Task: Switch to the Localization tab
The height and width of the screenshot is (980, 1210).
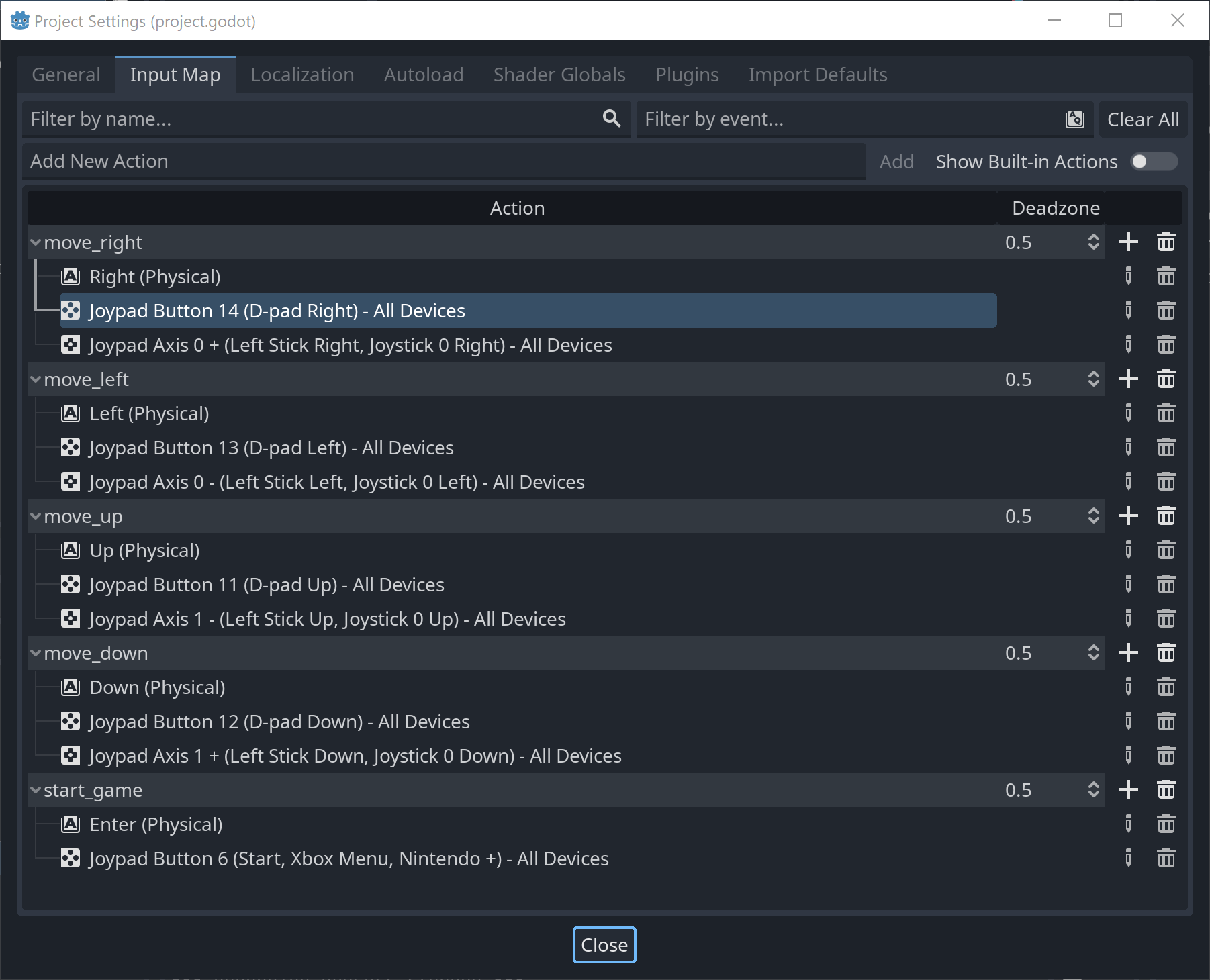Action: (302, 75)
